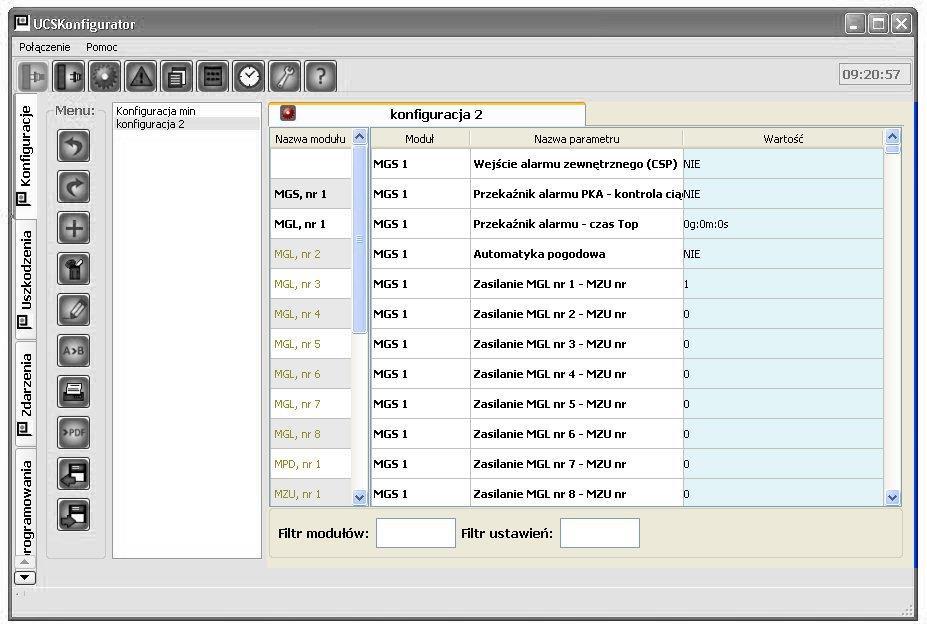This screenshot has height=628, width=927.
Task: Click red indicator on konfiguracja 2 tab
Action: 288,113
